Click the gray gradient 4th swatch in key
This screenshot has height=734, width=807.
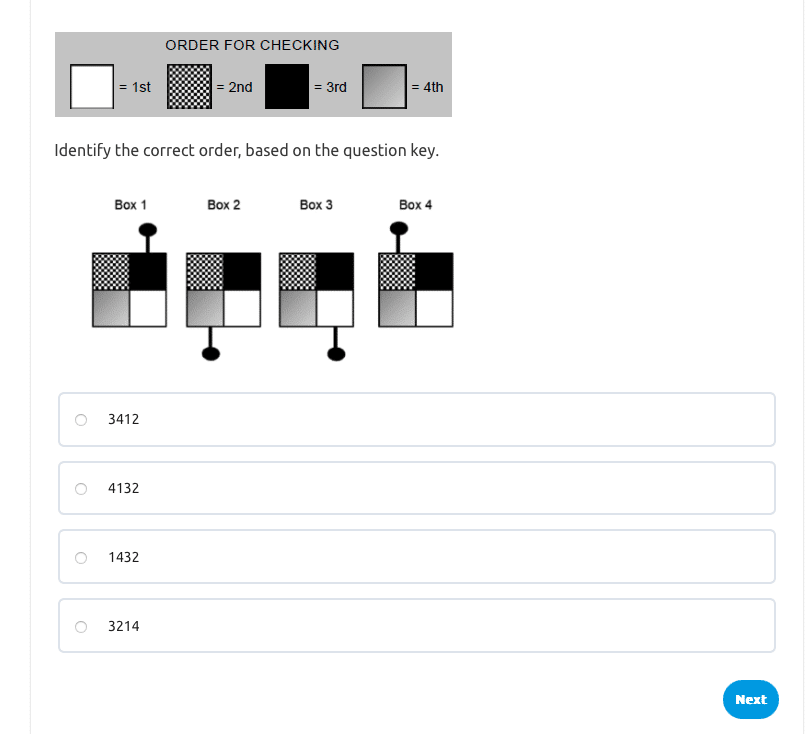coord(384,87)
